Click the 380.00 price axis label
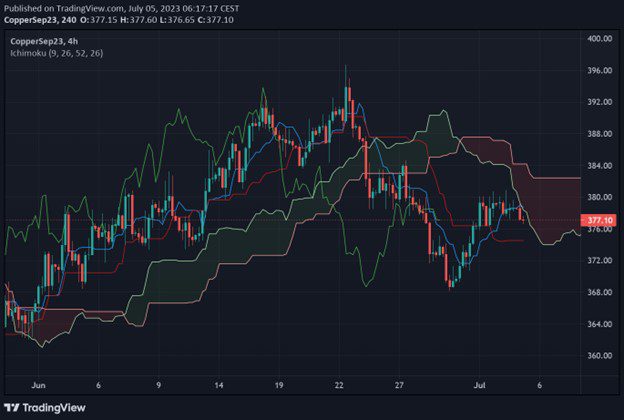This screenshot has height=420, width=624. [x=600, y=197]
